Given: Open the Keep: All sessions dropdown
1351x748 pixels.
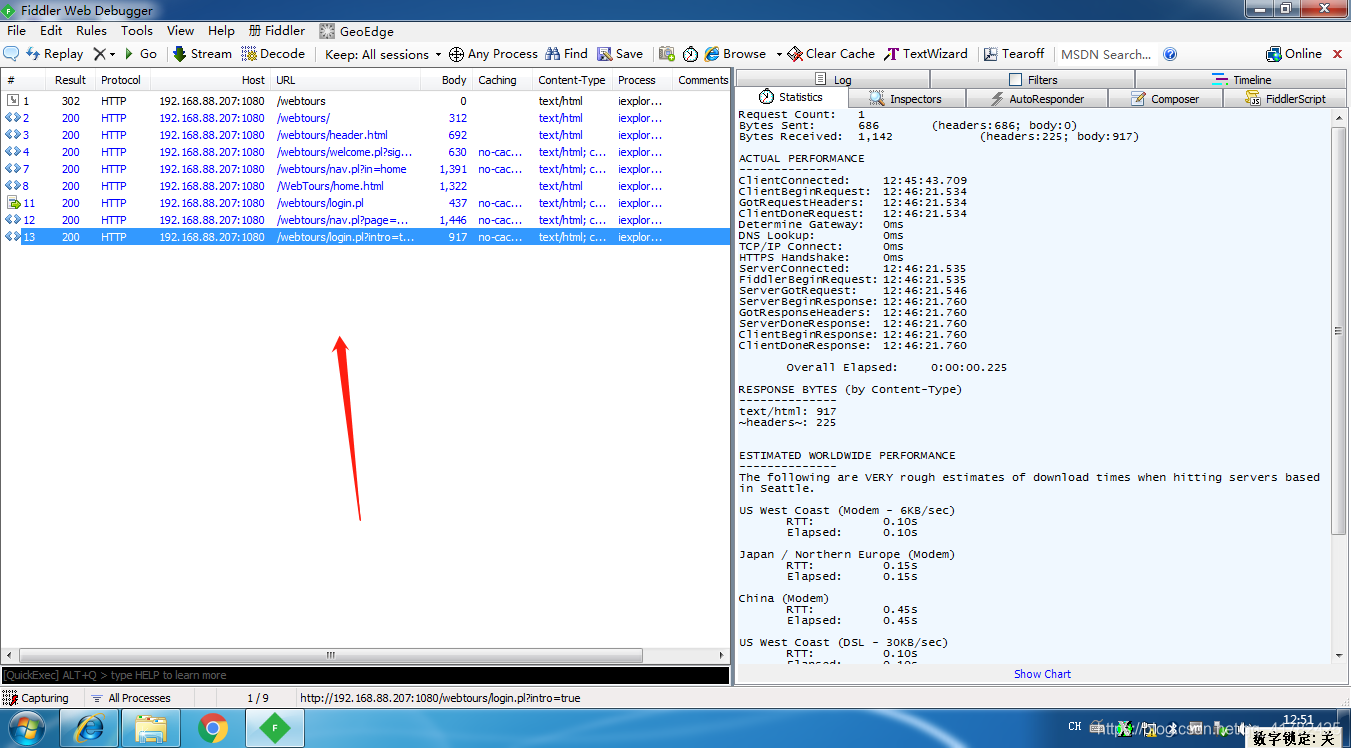Looking at the screenshot, I should pos(383,54).
